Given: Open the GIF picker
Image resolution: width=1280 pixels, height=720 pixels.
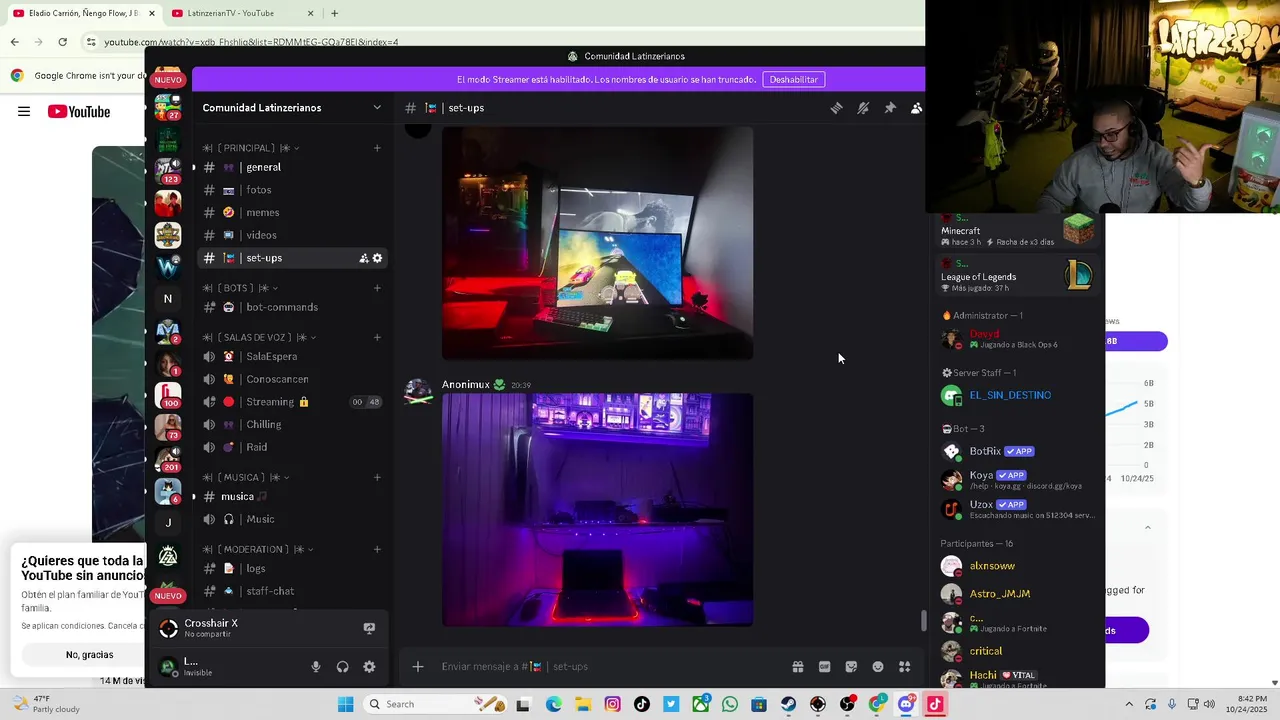Looking at the screenshot, I should pyautogui.click(x=825, y=667).
